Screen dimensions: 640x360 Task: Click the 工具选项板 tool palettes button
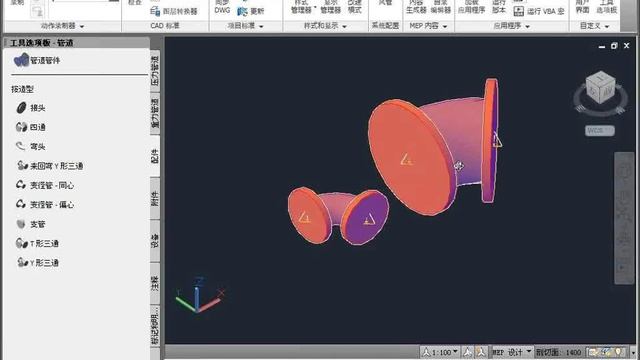tap(607, 6)
